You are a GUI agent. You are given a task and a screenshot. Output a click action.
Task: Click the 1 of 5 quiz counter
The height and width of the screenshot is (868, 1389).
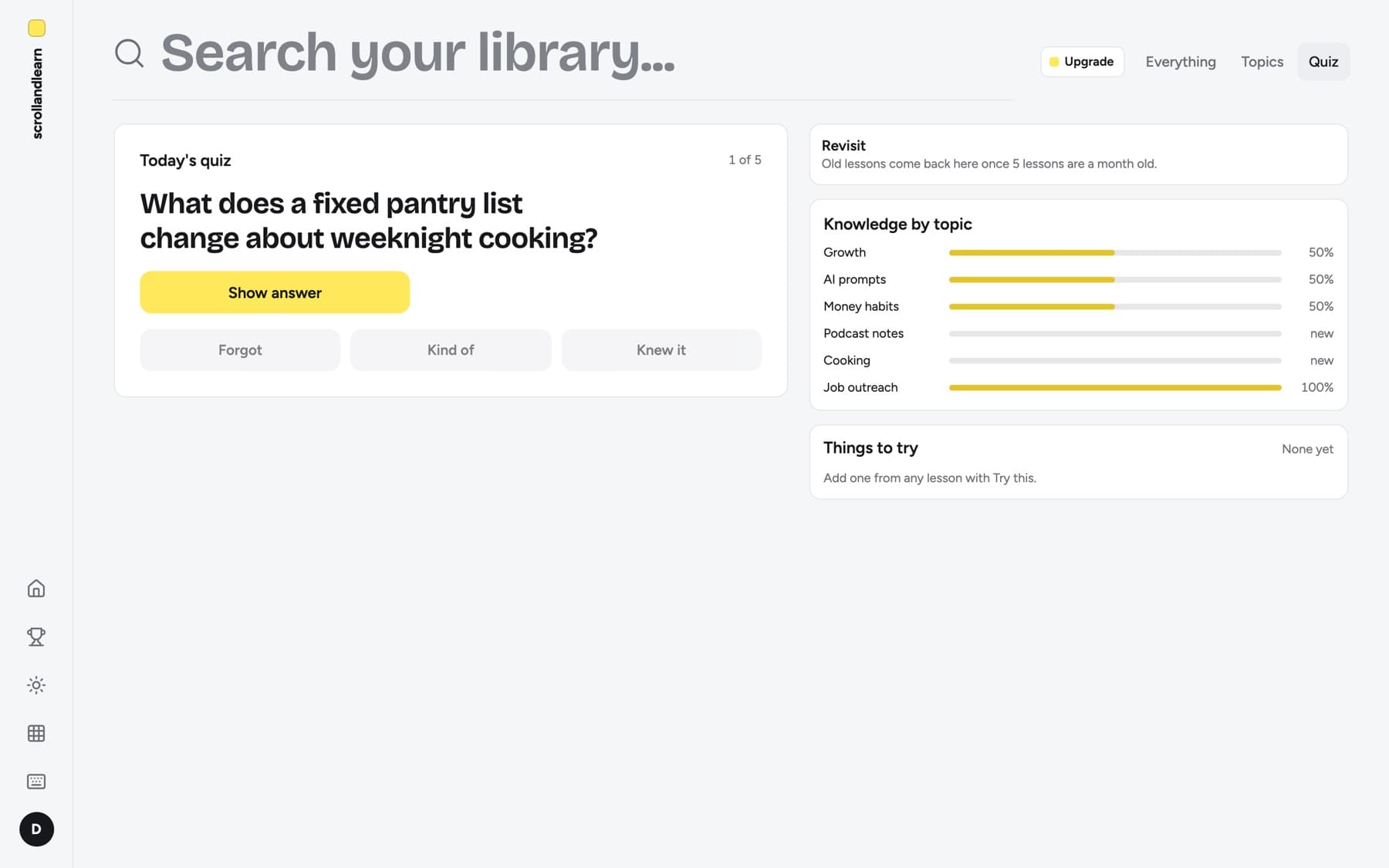tap(745, 160)
